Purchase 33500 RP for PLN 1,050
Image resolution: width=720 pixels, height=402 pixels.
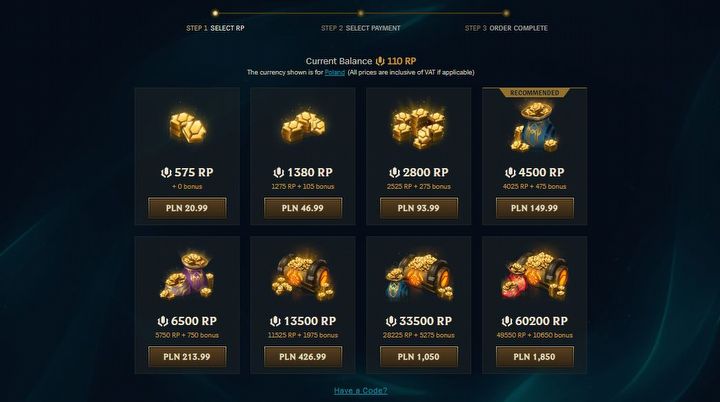tap(418, 357)
